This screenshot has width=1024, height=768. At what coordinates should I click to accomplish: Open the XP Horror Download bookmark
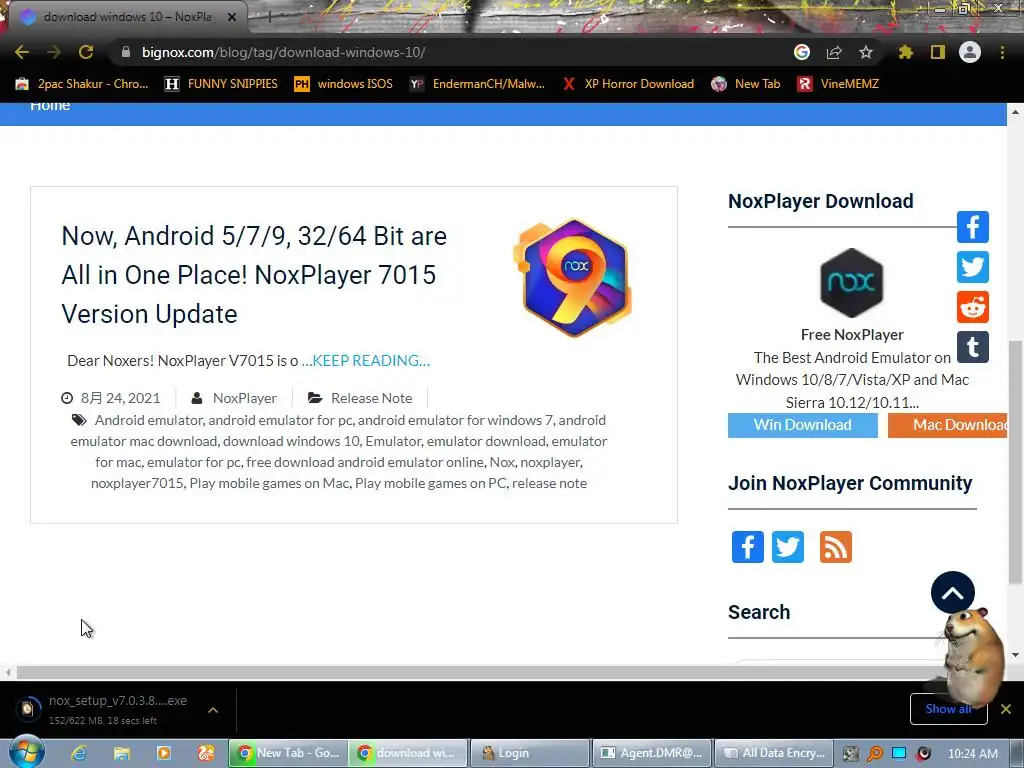[x=628, y=84]
